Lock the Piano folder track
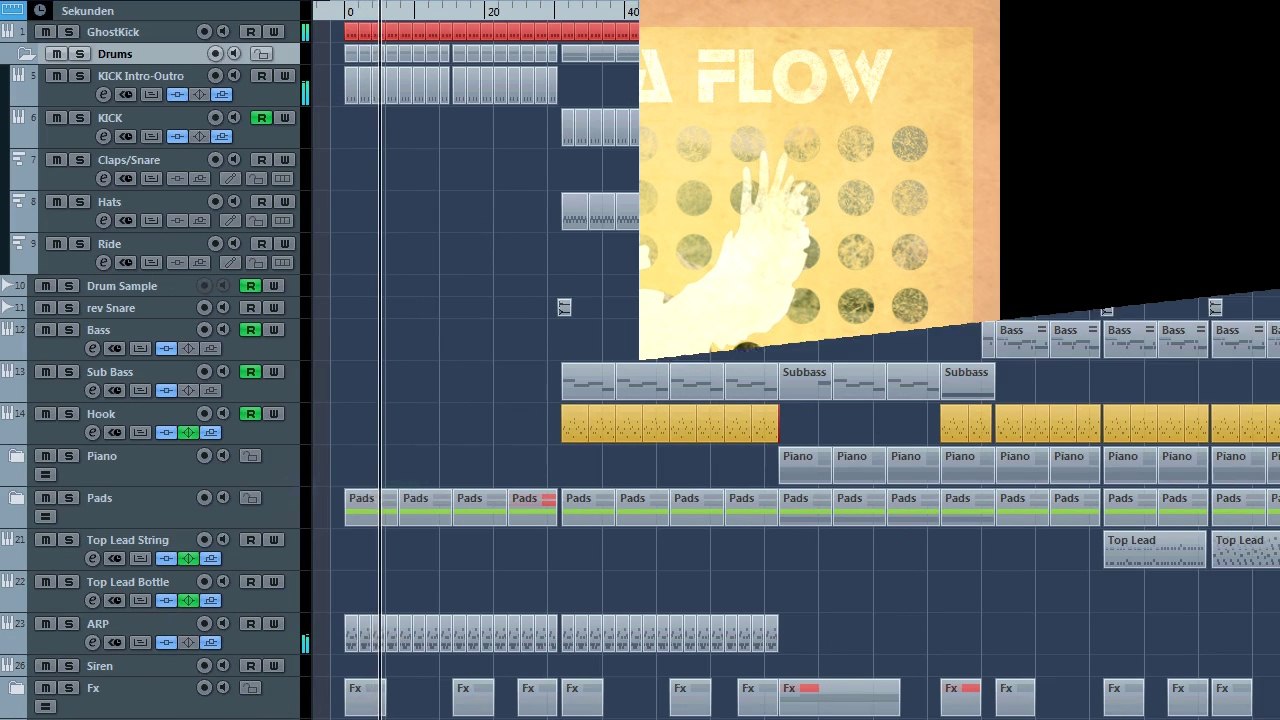Screen dimensions: 1280x720 tap(250, 456)
